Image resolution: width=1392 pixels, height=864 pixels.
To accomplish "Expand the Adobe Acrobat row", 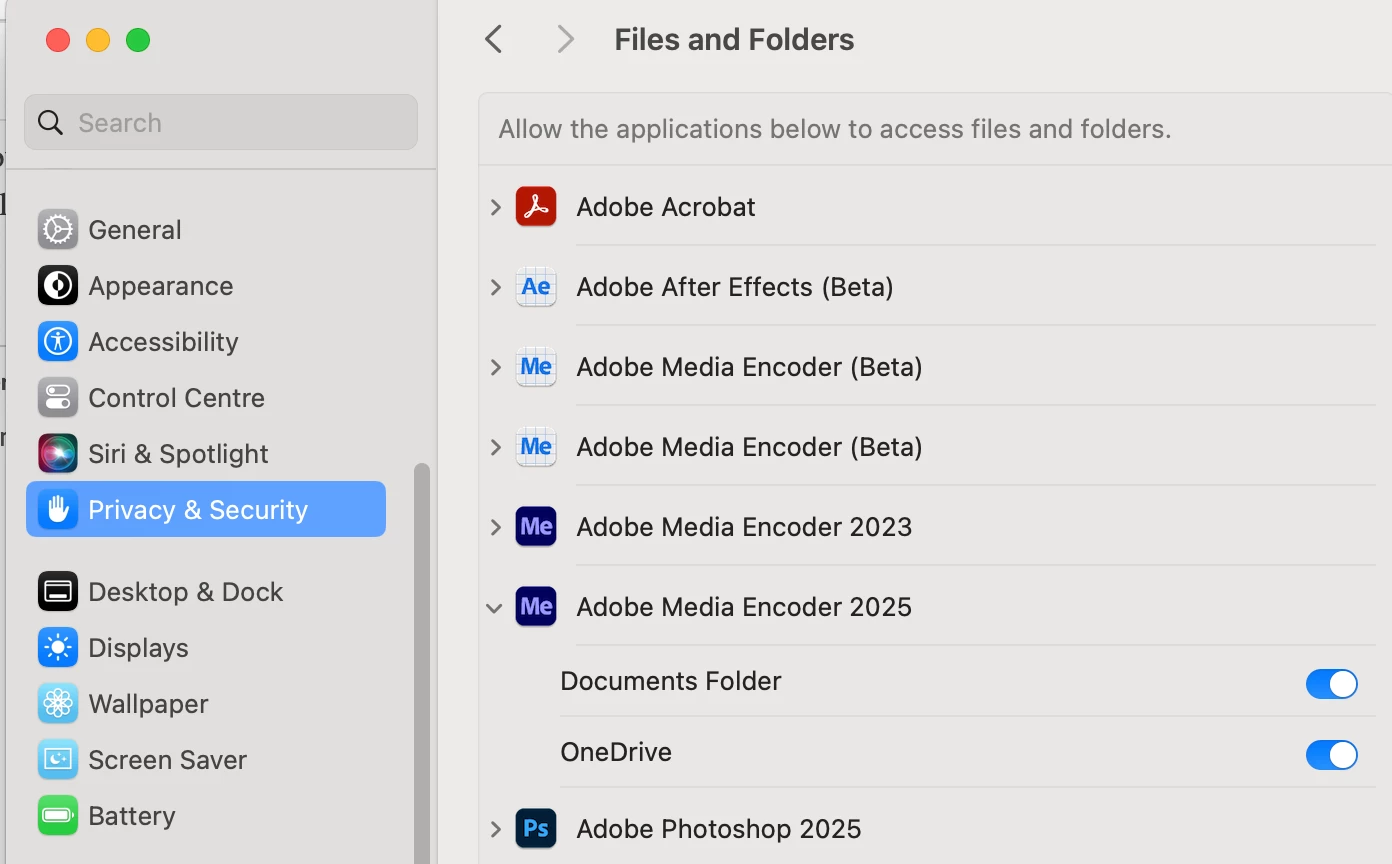I will (496, 207).
